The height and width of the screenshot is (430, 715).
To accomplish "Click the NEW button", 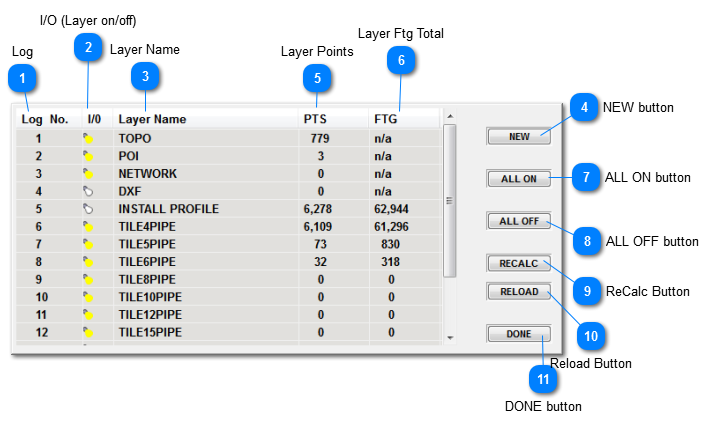I will tap(519, 136).
